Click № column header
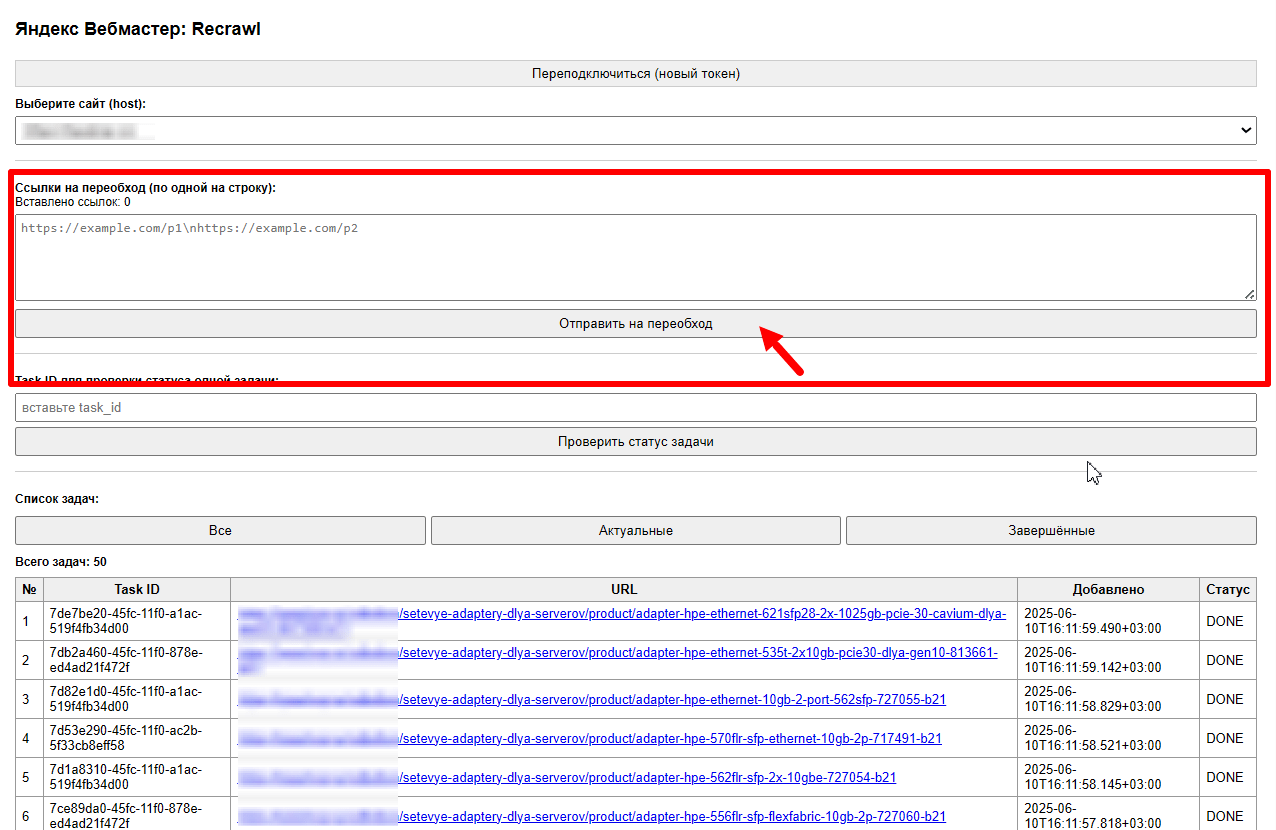Viewport: 1276px width, 830px height. tap(30, 589)
